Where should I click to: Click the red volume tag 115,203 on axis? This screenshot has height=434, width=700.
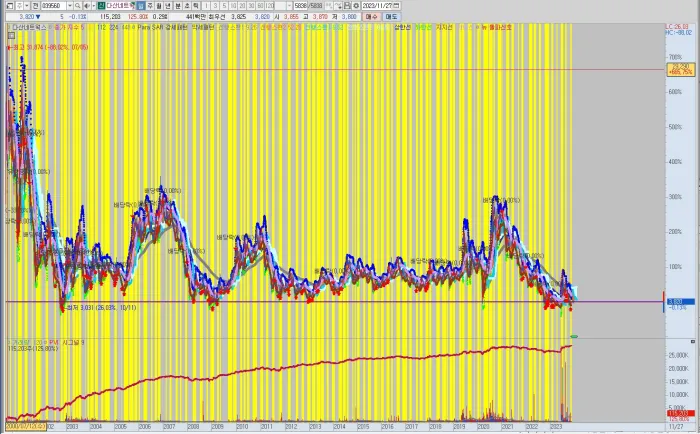coord(680,414)
